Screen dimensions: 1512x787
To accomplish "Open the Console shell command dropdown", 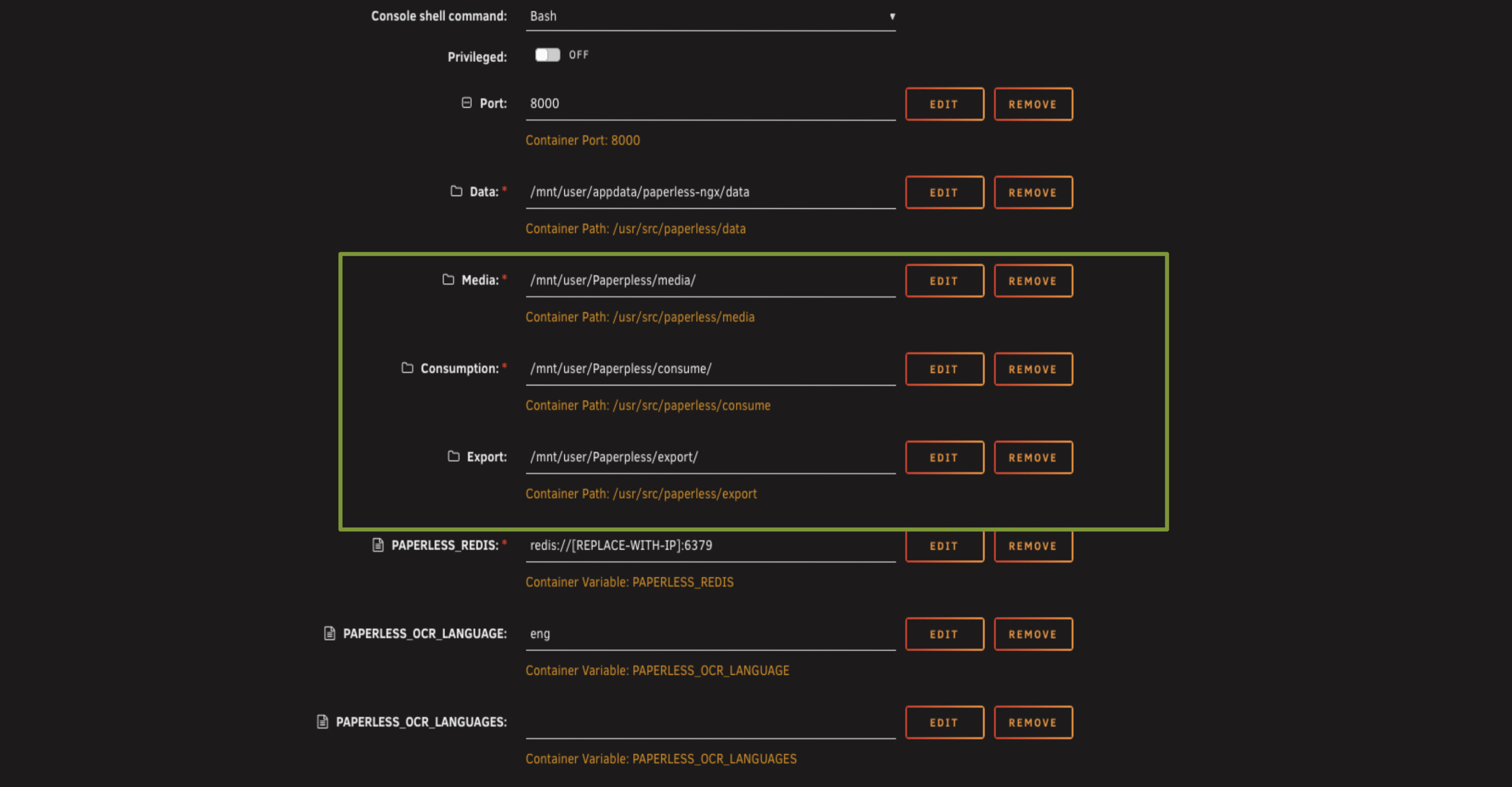I will coord(710,17).
